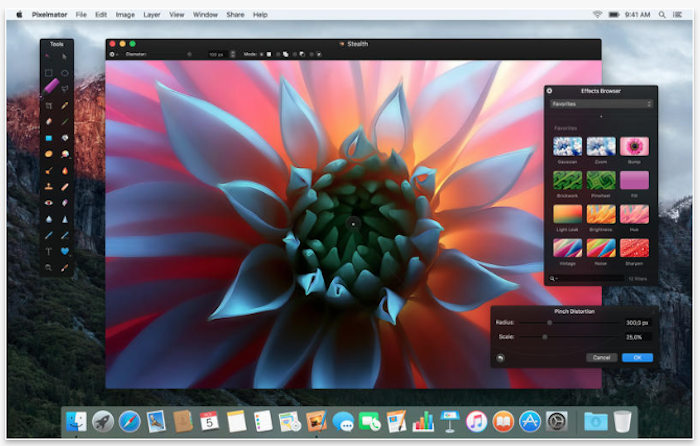The width and height of the screenshot is (700, 446).
Task: Open the View menu
Action: tap(177, 15)
